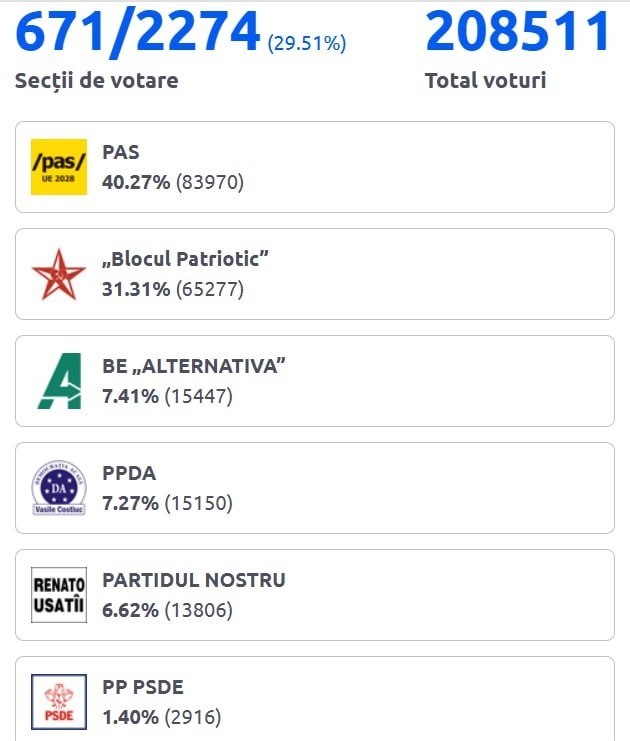The height and width of the screenshot is (741, 630).
Task: Click the 671/2274 polling stations counter
Action: pyautogui.click(x=137, y=32)
